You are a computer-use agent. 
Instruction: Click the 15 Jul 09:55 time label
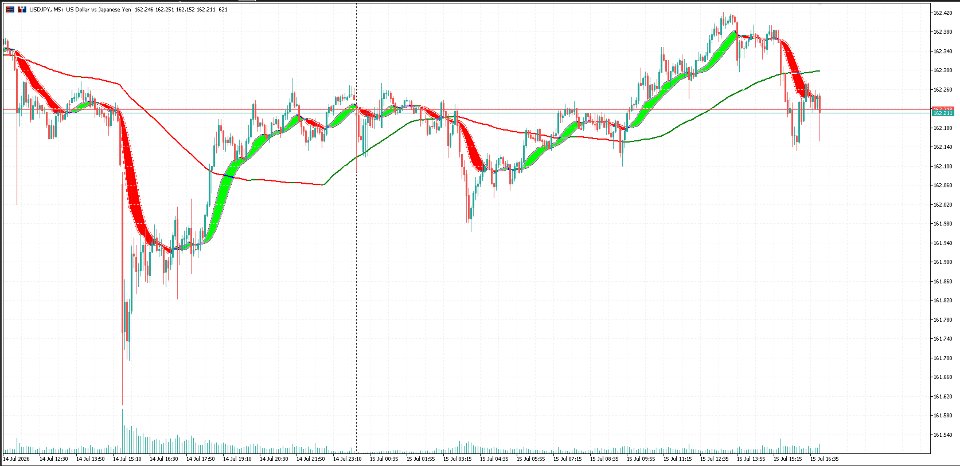tap(642, 458)
